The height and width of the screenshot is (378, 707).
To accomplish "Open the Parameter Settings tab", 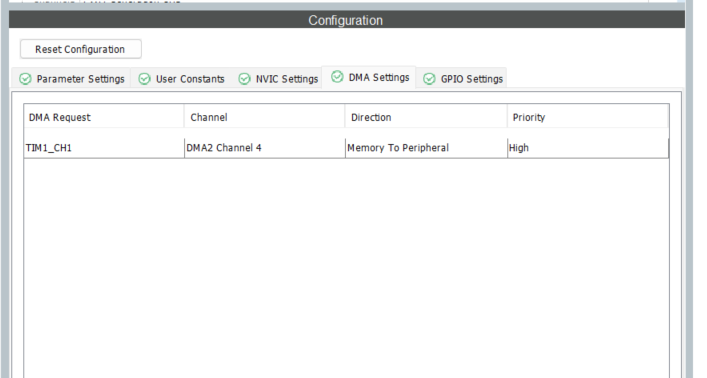I will (72, 79).
